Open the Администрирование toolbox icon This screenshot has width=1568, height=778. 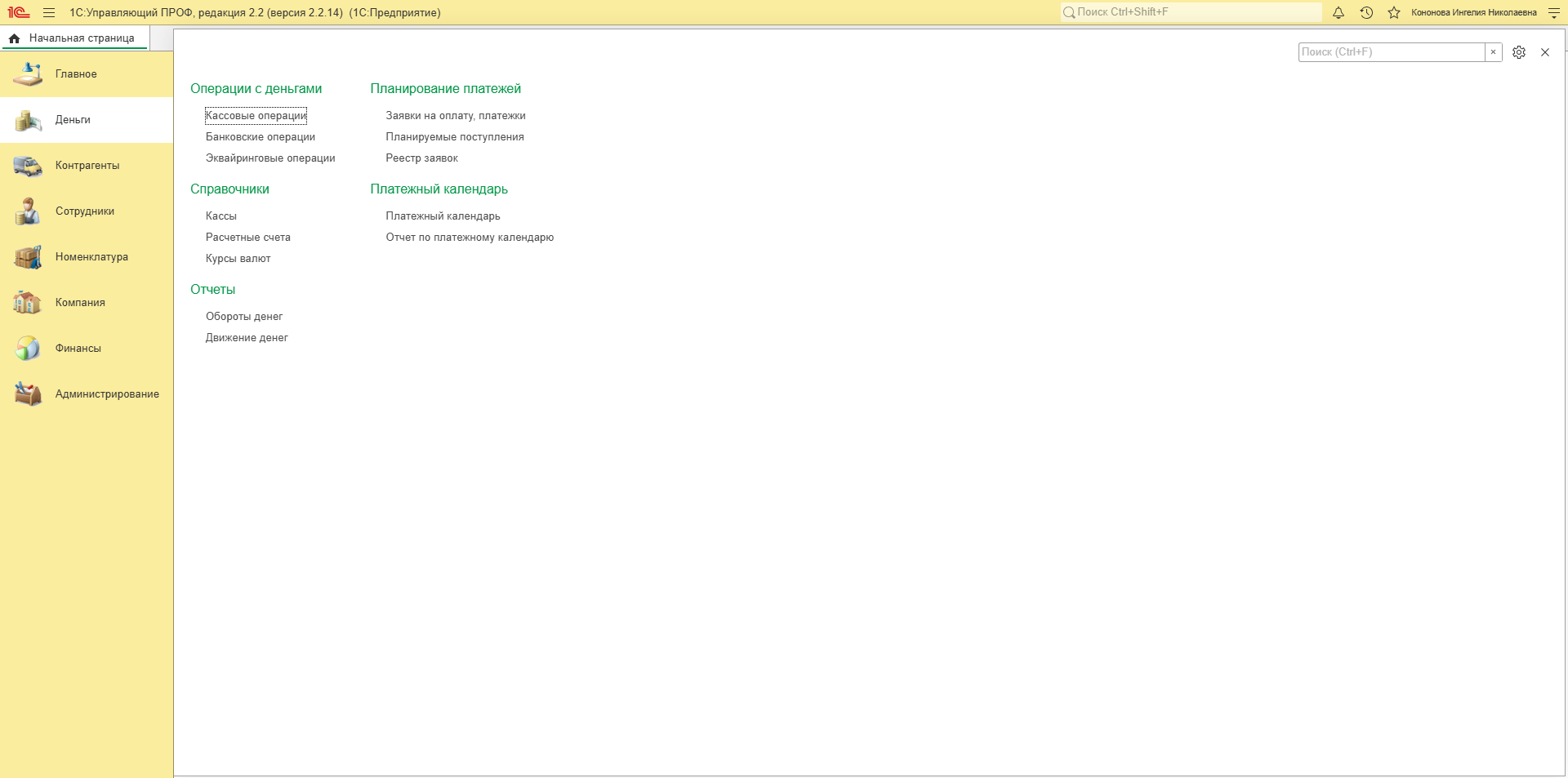click(x=28, y=394)
